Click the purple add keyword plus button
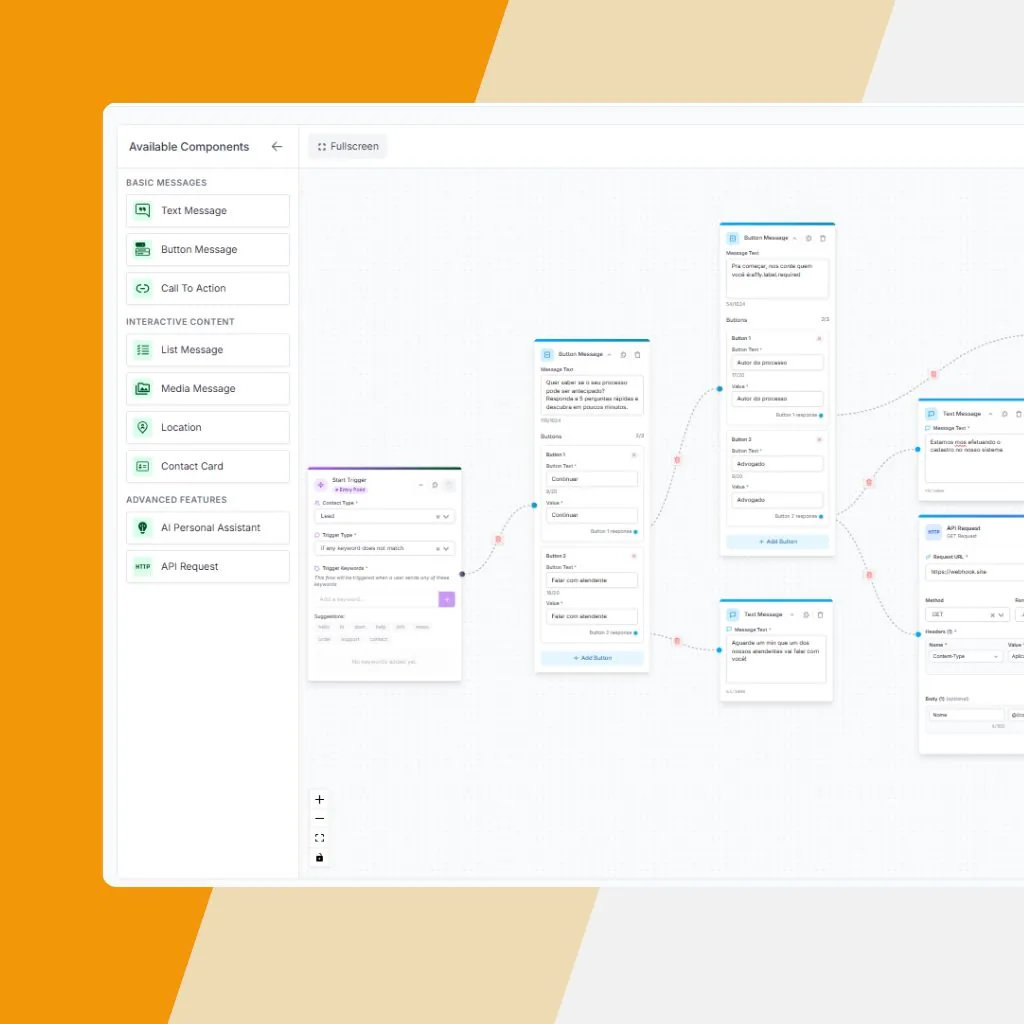Screen dimensions: 1024x1024 point(447,600)
